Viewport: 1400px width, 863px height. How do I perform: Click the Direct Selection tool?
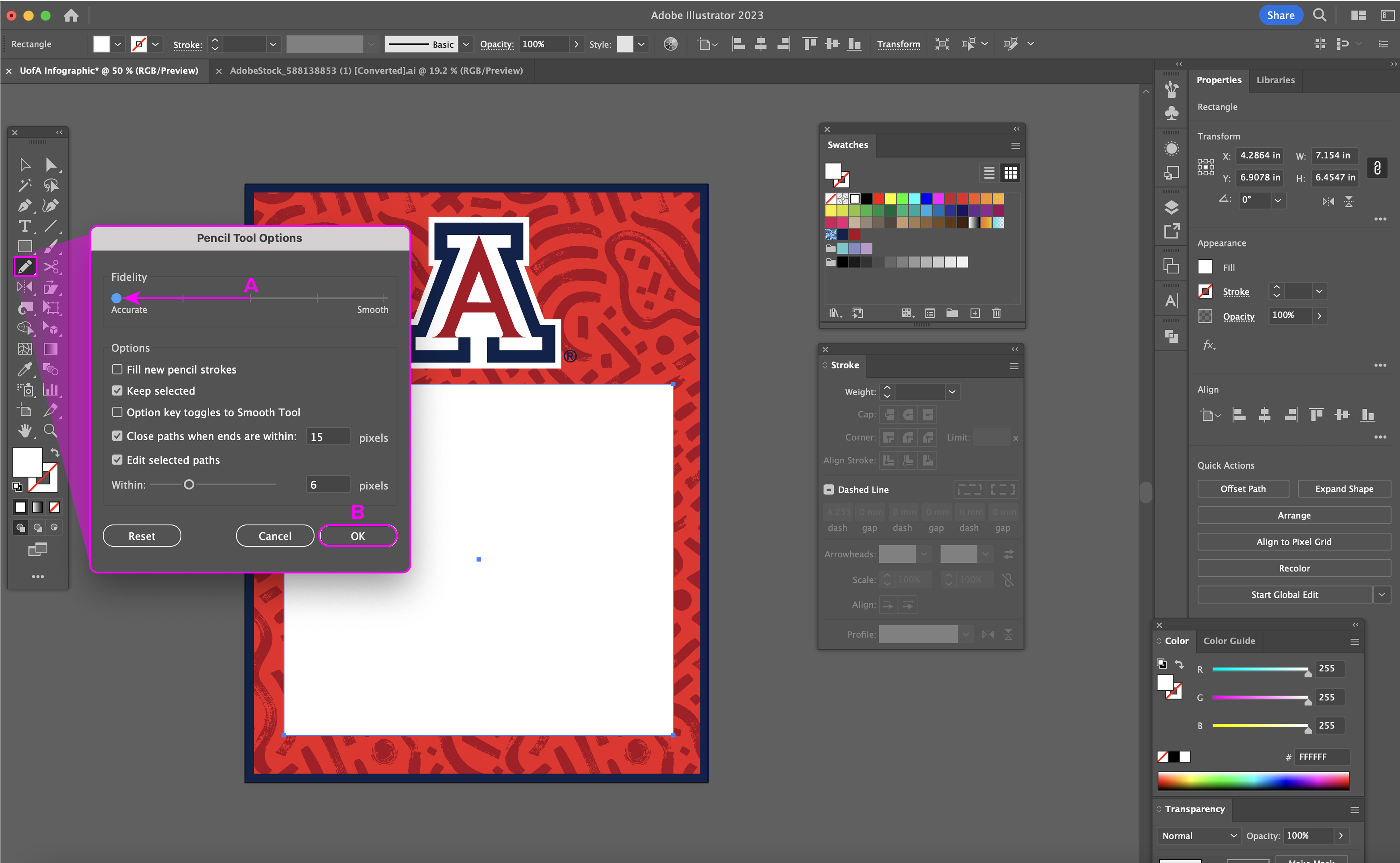(x=50, y=165)
